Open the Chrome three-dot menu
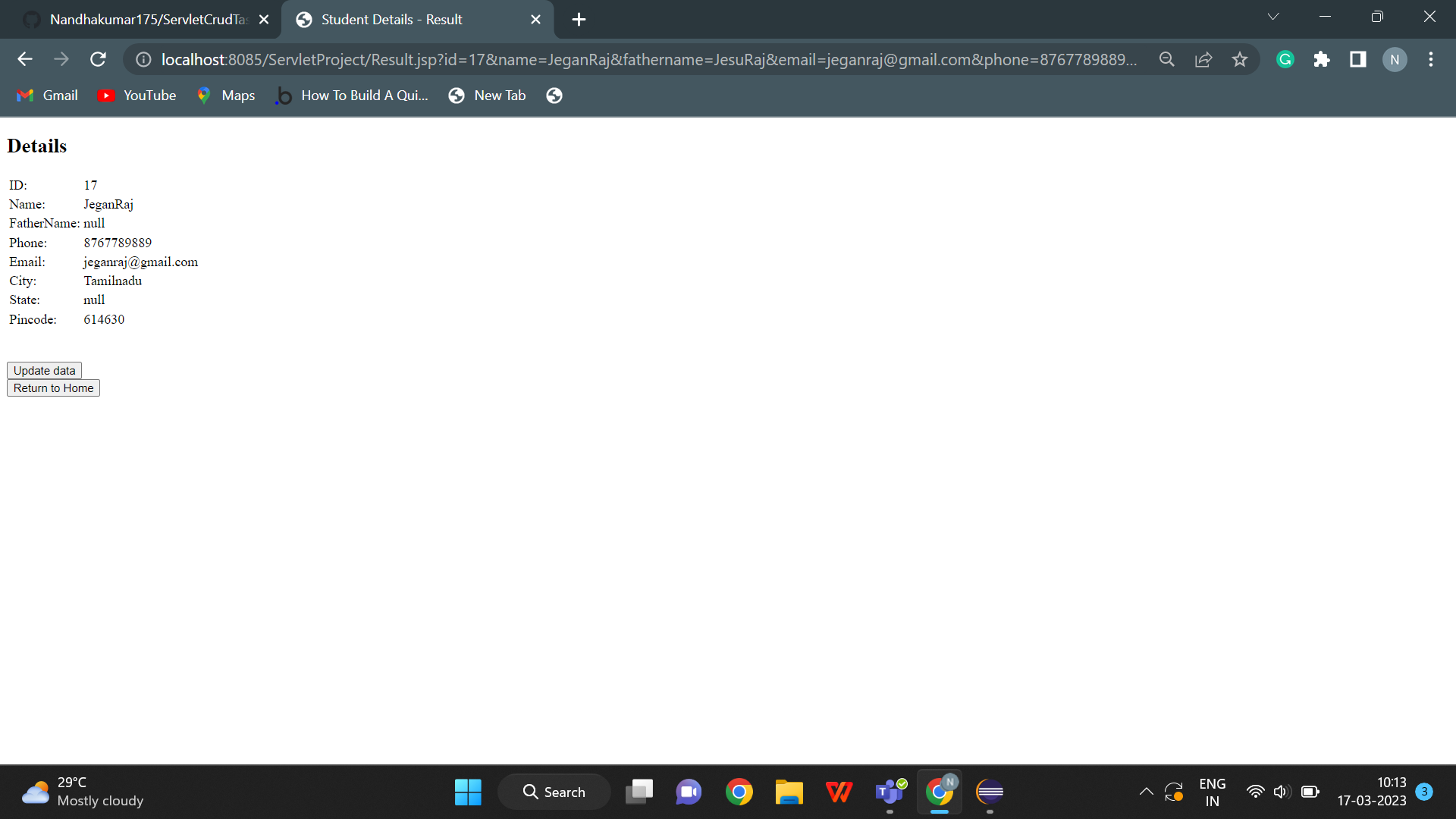The height and width of the screenshot is (819, 1456). 1431,59
